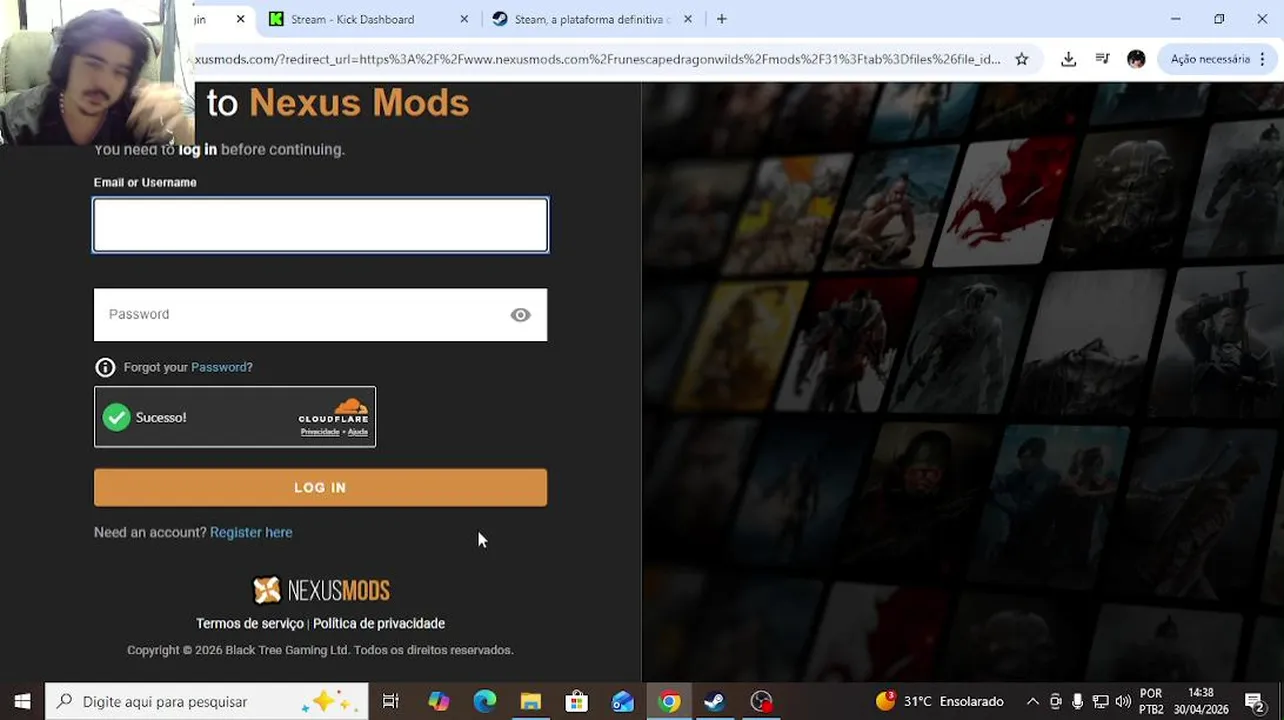Open the volume speaker tray icon

1123,702
